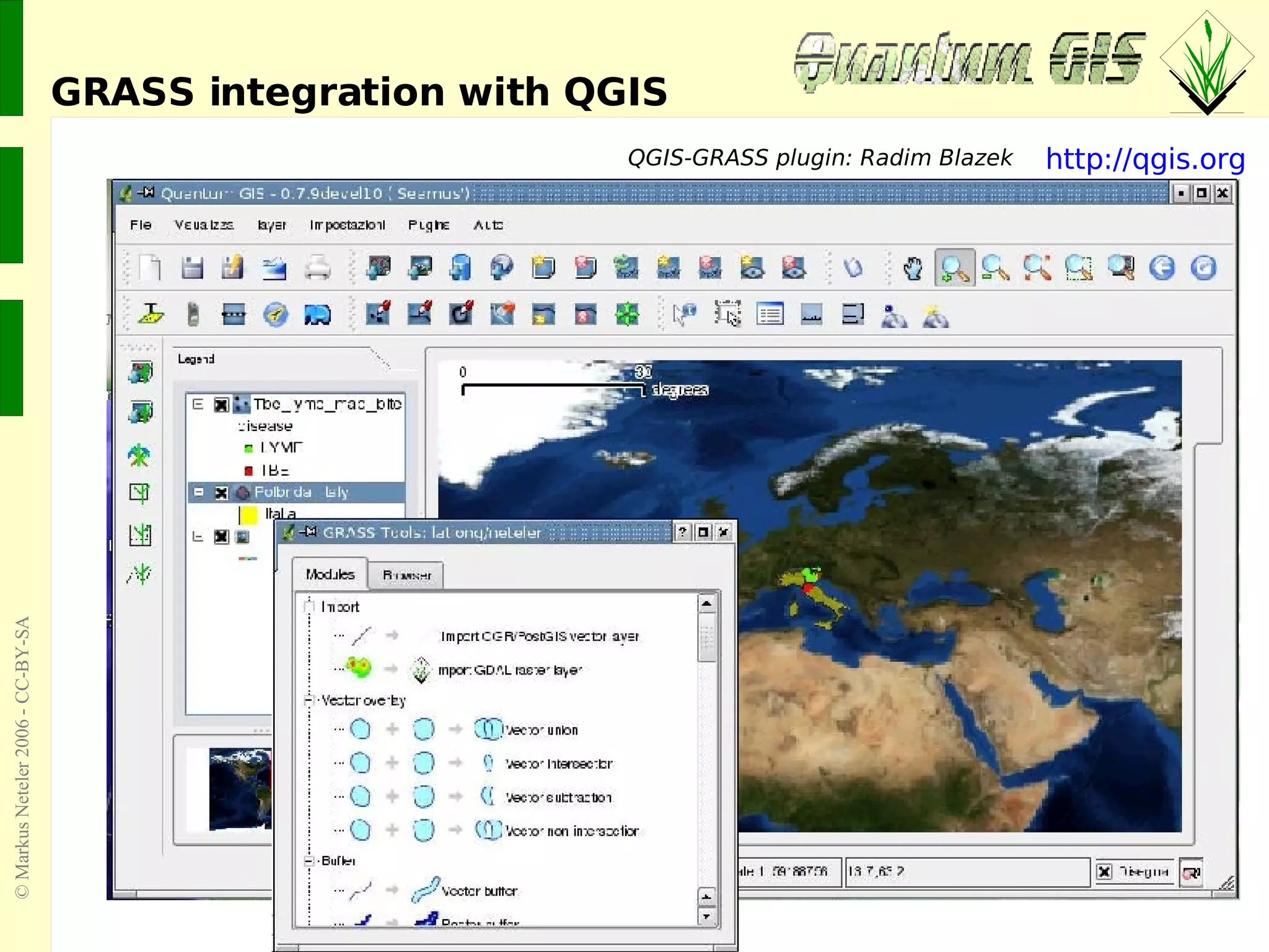Open the Layer menu

[x=272, y=225]
